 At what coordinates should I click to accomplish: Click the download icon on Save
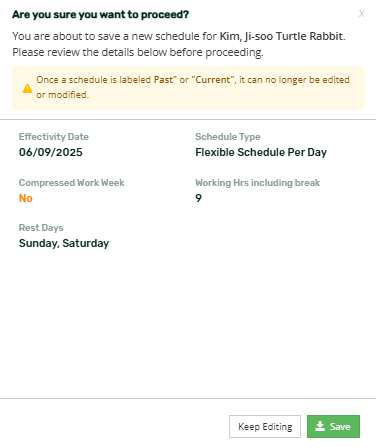[x=320, y=426]
